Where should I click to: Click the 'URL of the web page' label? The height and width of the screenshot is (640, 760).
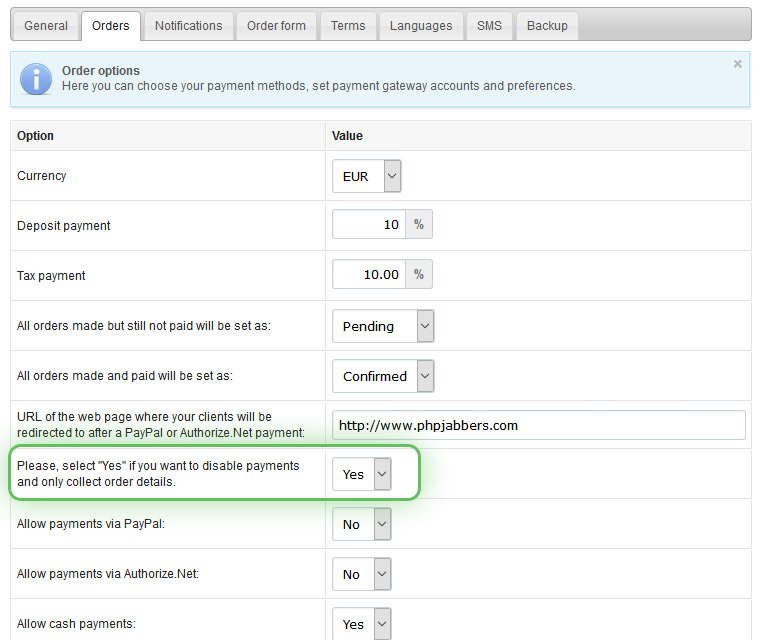[161, 425]
